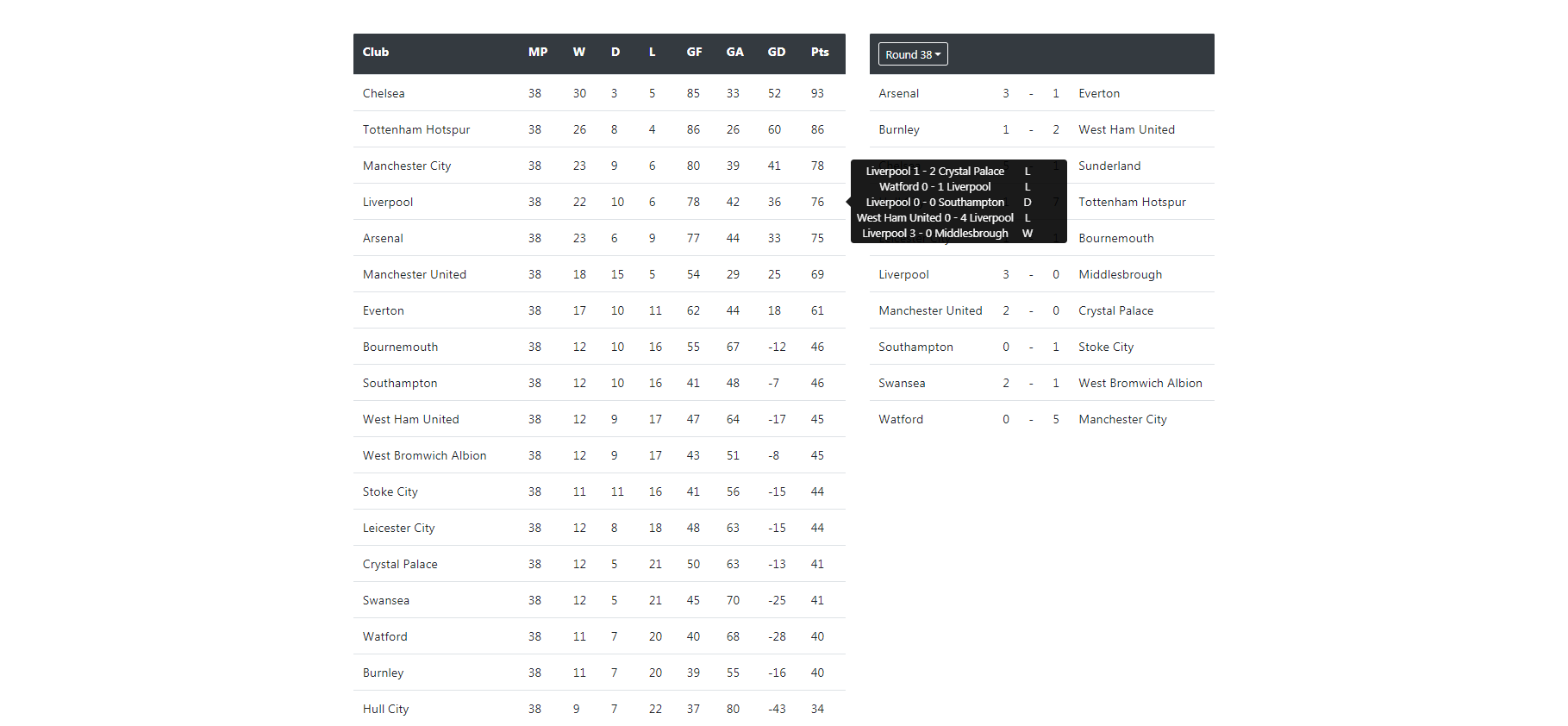Open Swansea vs West Bromwich Albion result
Viewport: 1568px width, 726px height.
pos(1031,383)
